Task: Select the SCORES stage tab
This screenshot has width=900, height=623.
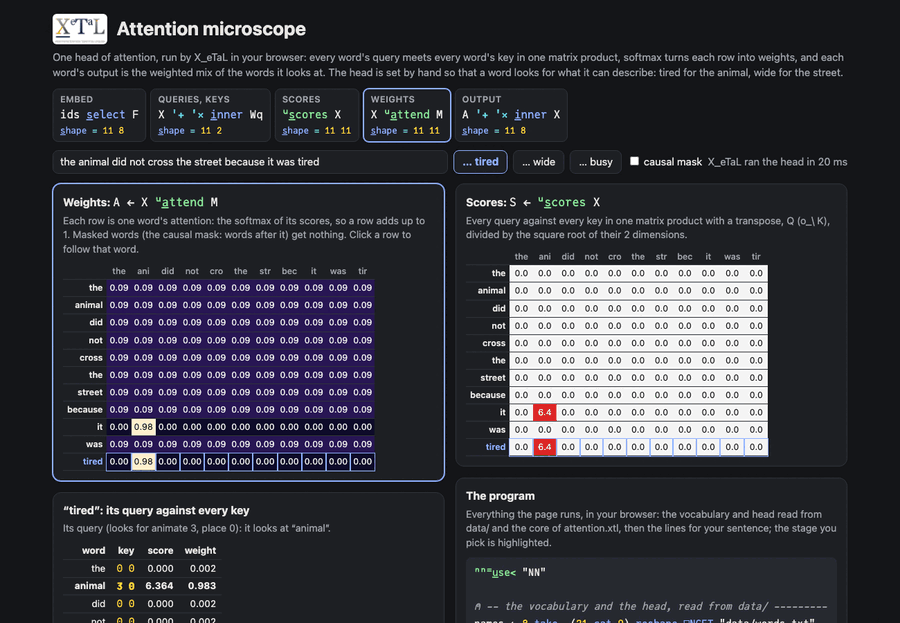Action: tap(317, 115)
